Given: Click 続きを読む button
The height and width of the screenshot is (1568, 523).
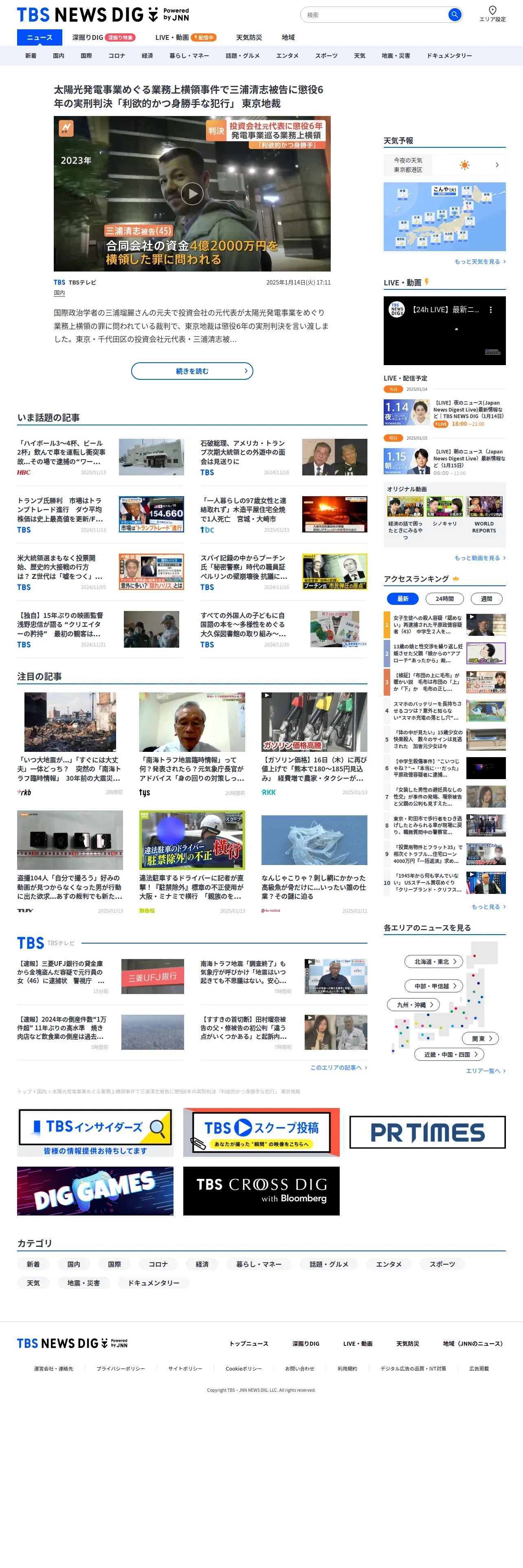Looking at the screenshot, I should (192, 371).
